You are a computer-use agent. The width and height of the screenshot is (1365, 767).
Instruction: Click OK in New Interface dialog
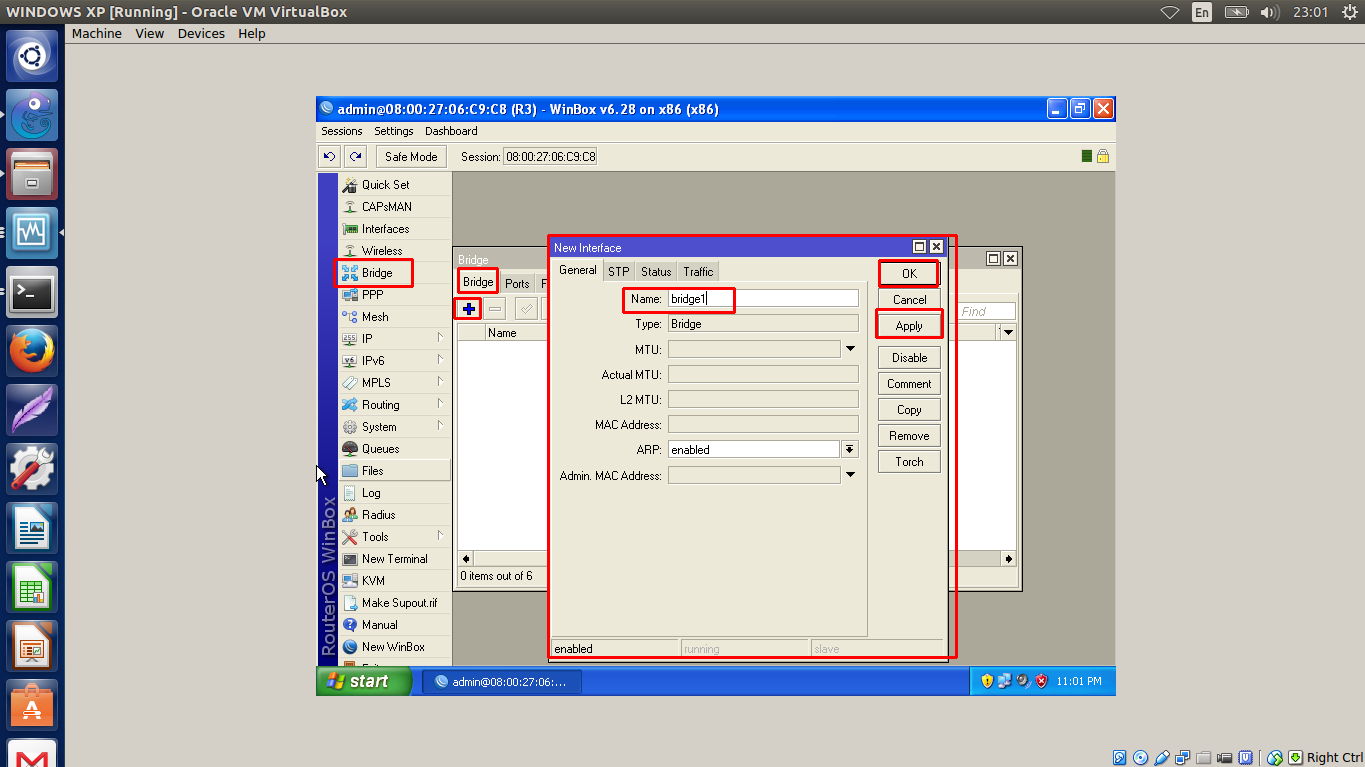pyautogui.click(x=909, y=274)
